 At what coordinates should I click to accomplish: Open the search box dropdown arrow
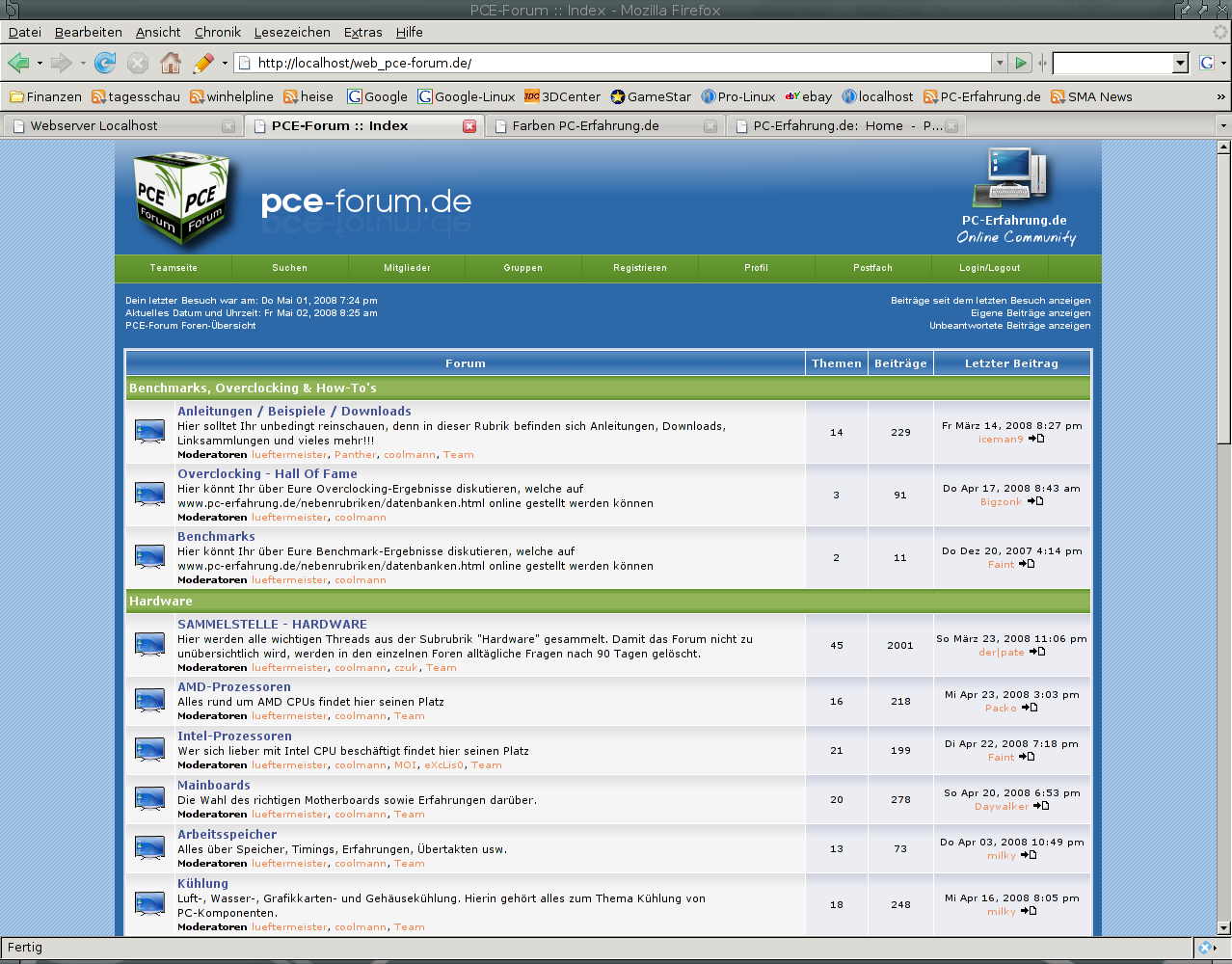1180,64
